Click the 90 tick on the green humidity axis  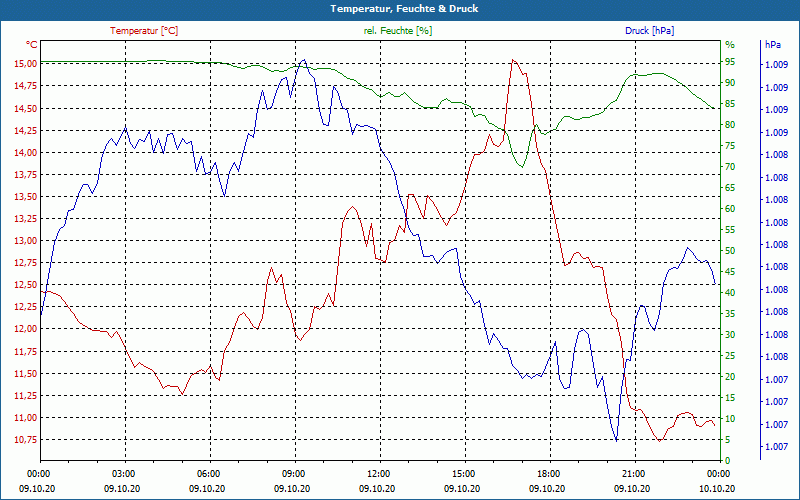coord(730,83)
